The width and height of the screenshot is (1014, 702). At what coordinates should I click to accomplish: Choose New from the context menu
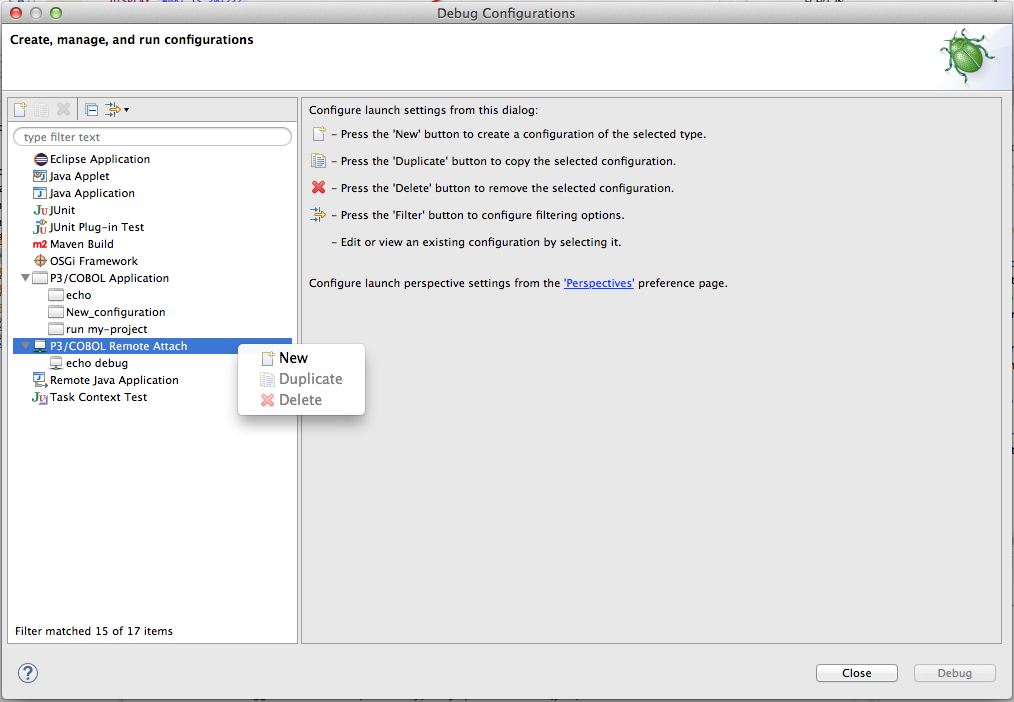(x=301, y=358)
